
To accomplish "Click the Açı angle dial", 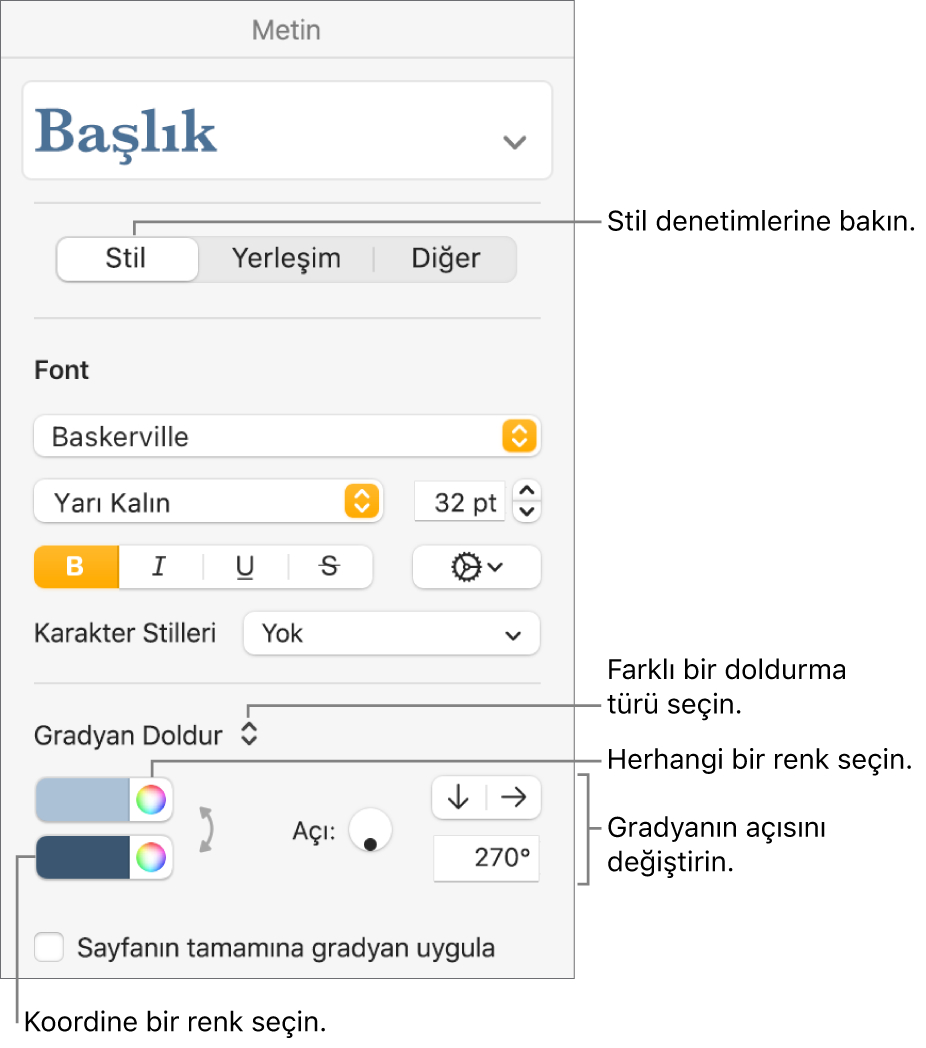I will pyautogui.click(x=370, y=830).
